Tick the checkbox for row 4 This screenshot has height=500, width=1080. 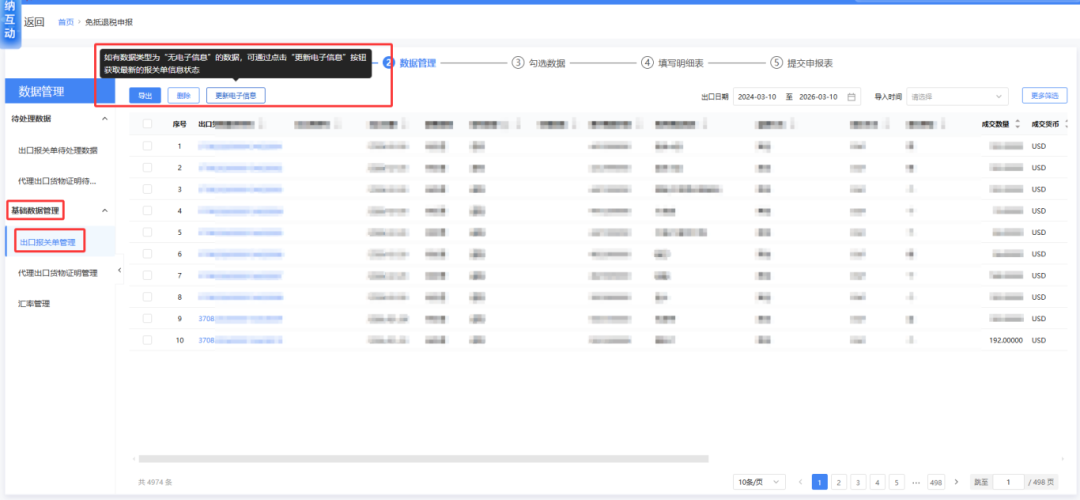tap(147, 211)
